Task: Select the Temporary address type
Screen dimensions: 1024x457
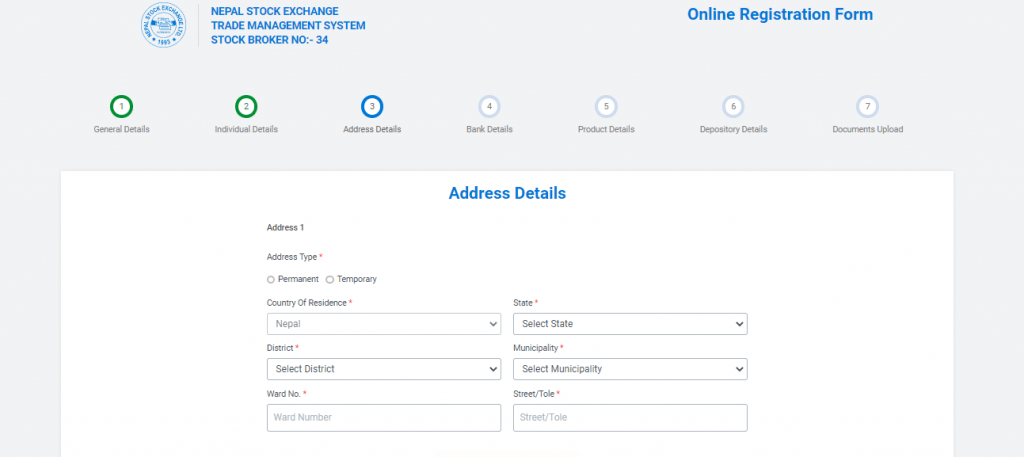Action: click(x=330, y=279)
